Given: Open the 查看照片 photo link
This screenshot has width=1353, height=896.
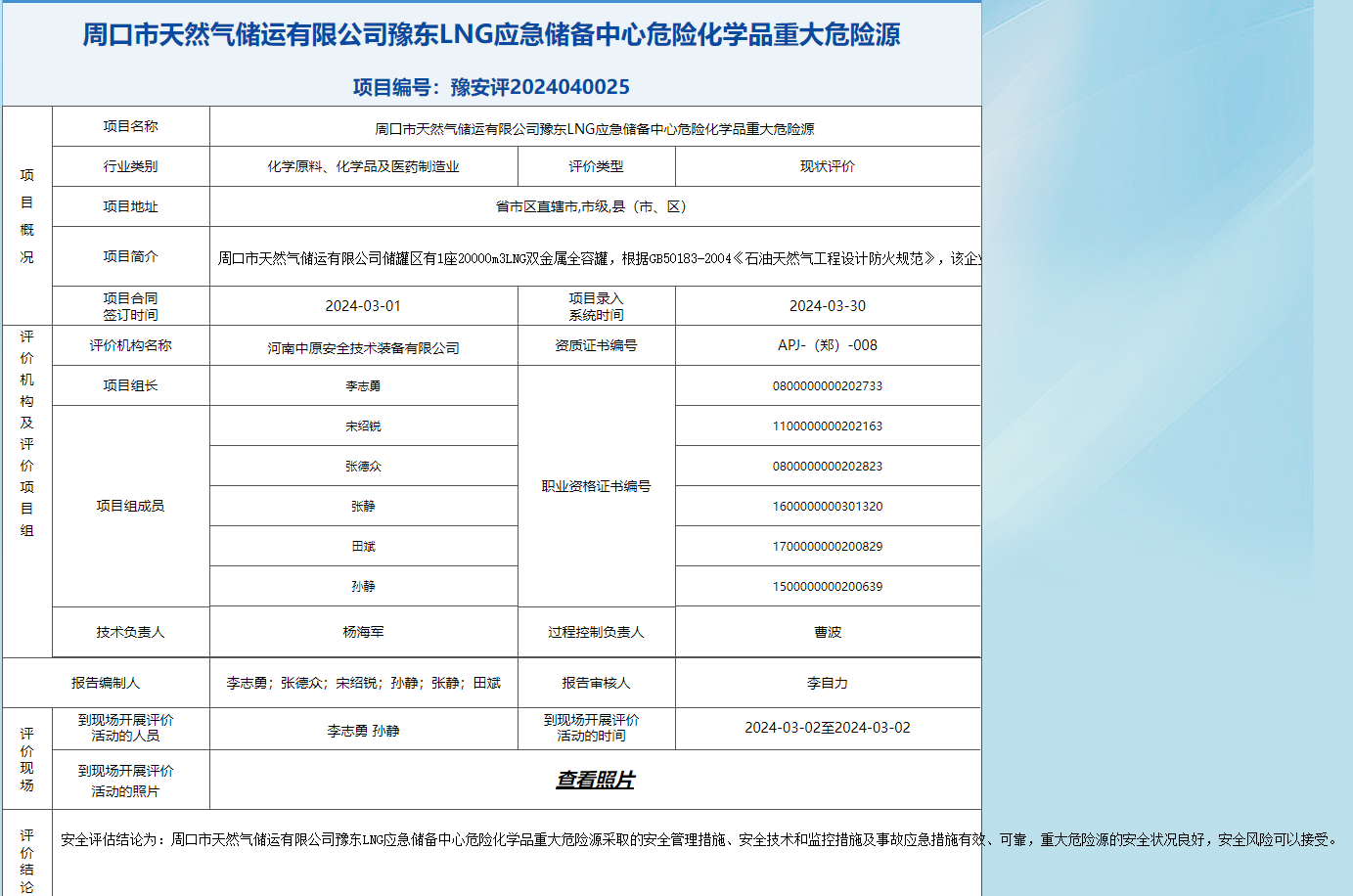Looking at the screenshot, I should pos(595,780).
